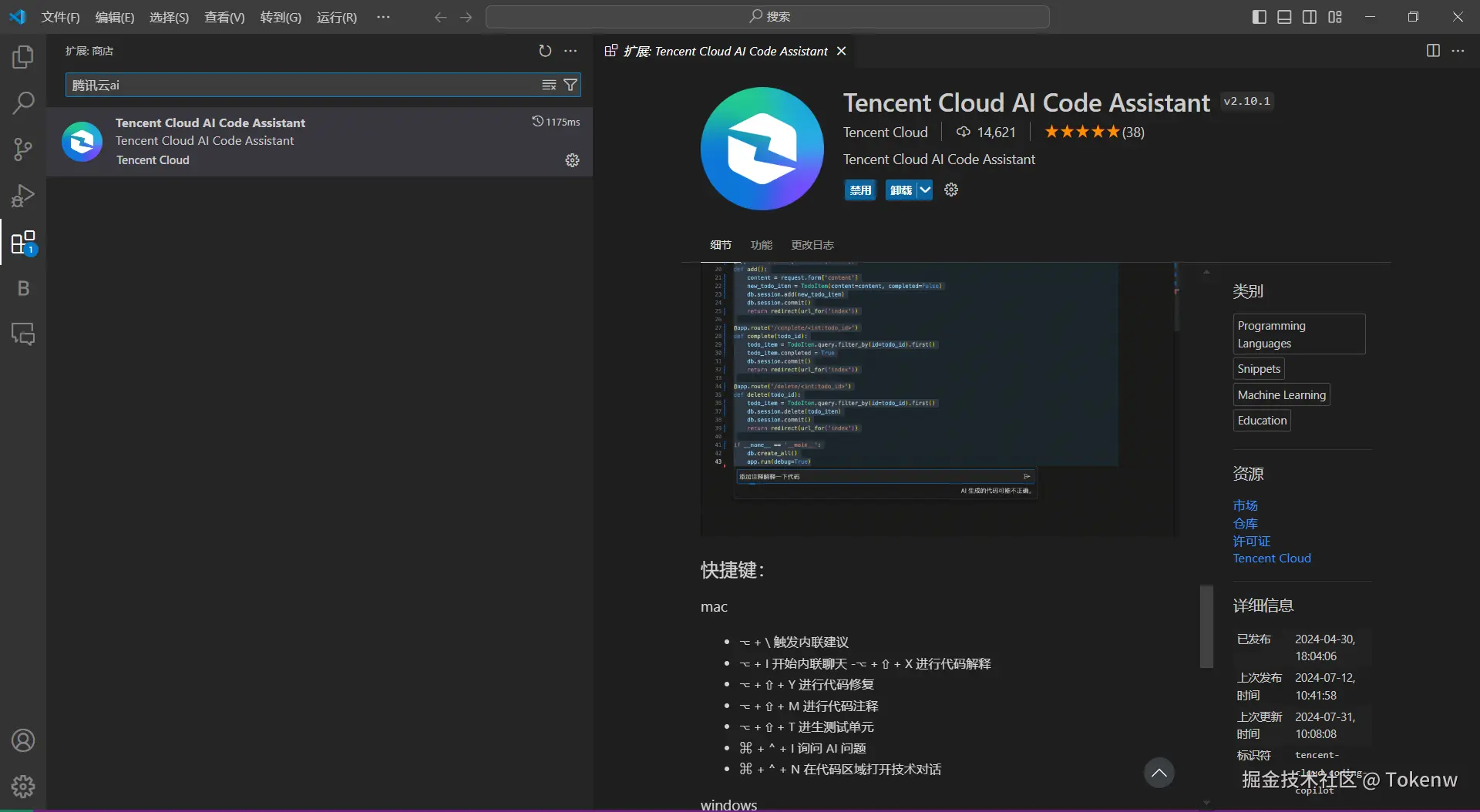Select the Programming Languages category

click(1299, 334)
